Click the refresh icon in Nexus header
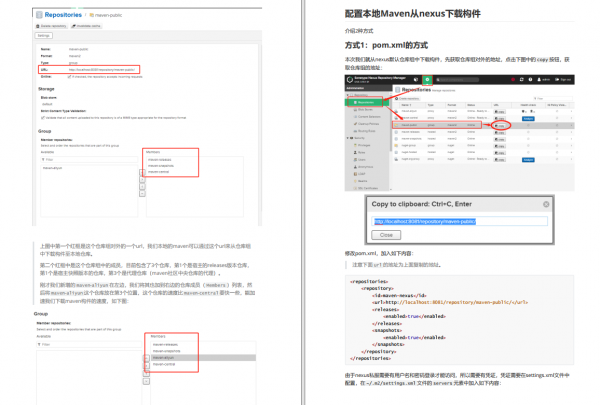600x405 pixels. (522, 80)
